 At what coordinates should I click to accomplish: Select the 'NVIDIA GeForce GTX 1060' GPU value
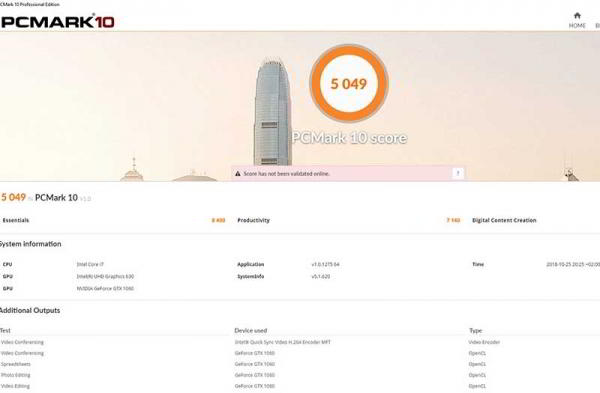[x=105, y=289]
